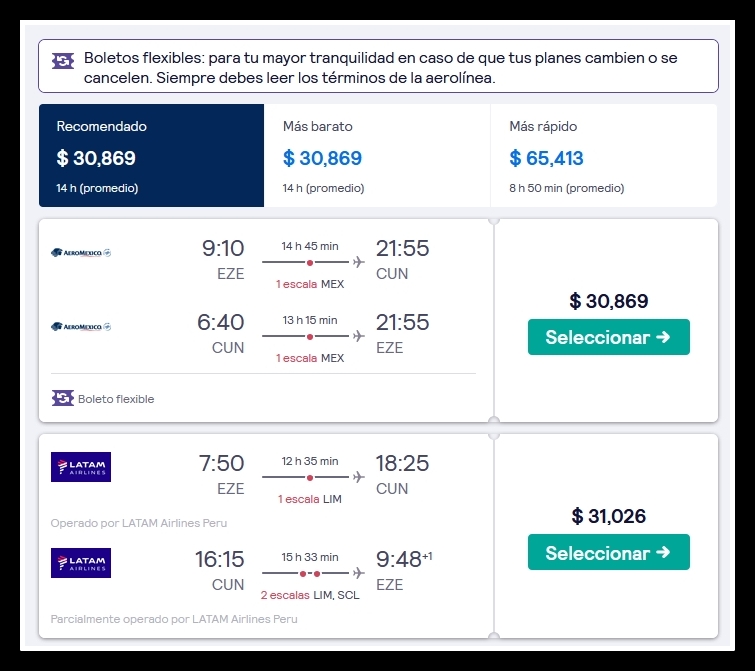Click airplane icon on 15 h 33 min route
Screen dimensions: 755x671
click(x=358, y=573)
